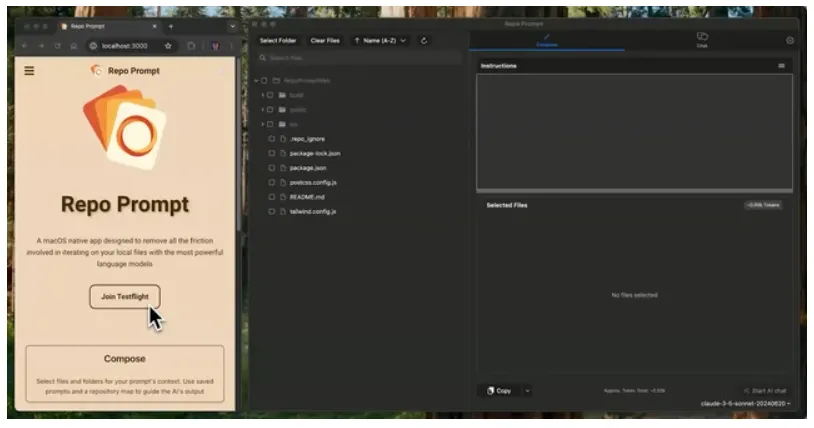Check the postcss.config.js checkbox
This screenshot has height=428, width=814.
[272, 182]
